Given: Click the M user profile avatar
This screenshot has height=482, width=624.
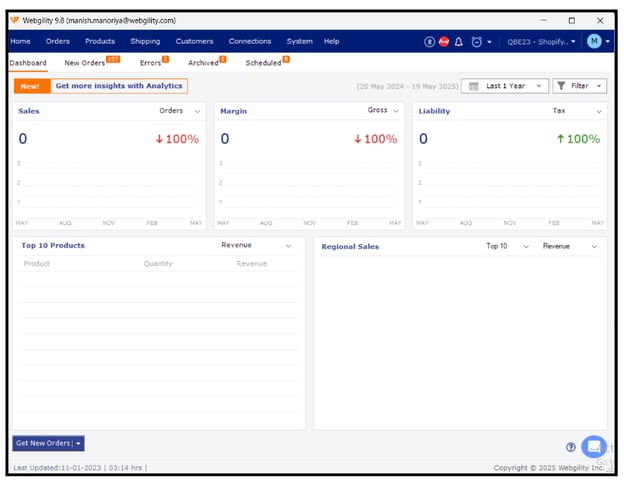Looking at the screenshot, I should [594, 41].
